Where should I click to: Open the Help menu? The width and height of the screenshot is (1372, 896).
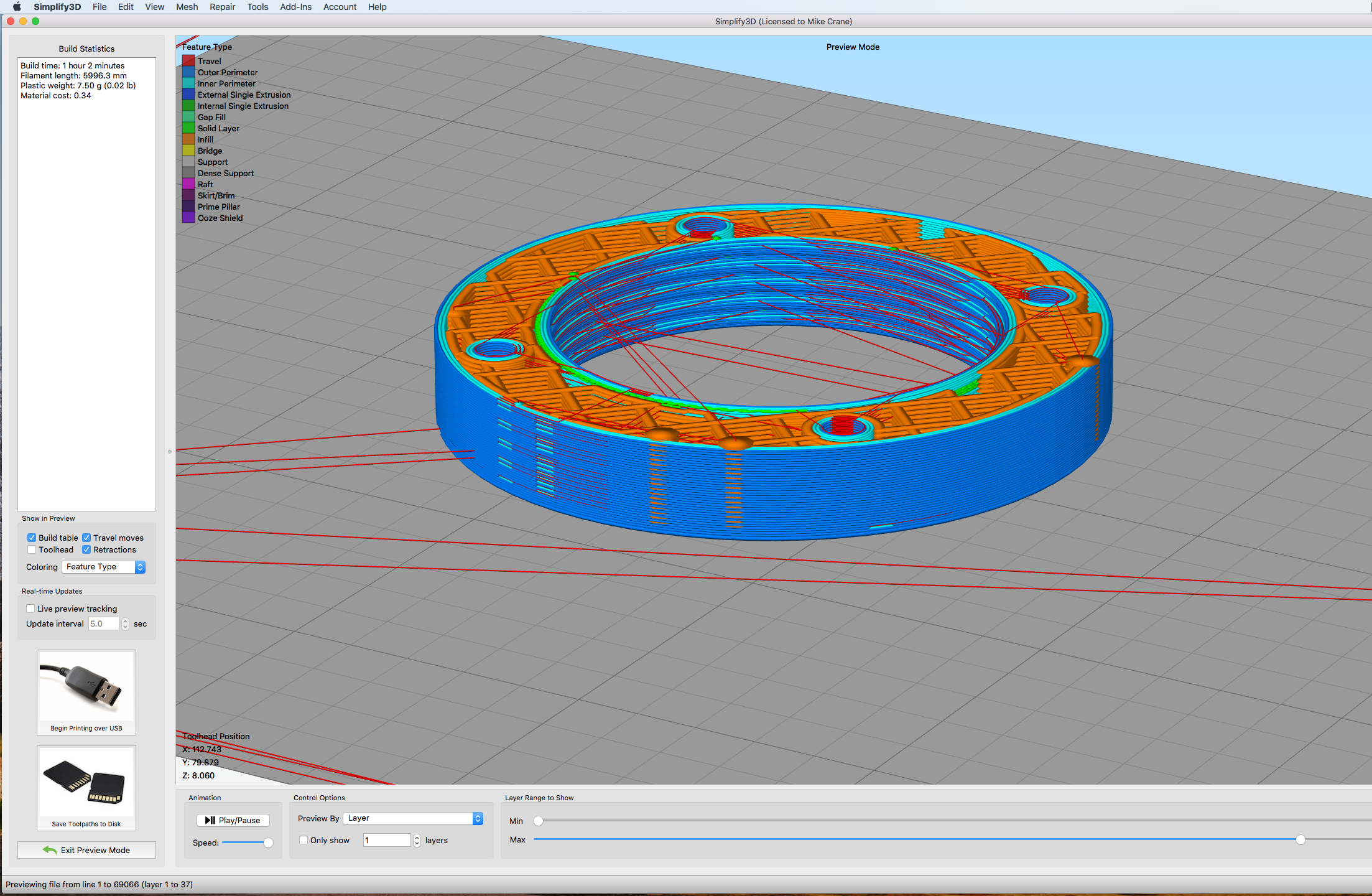click(377, 7)
